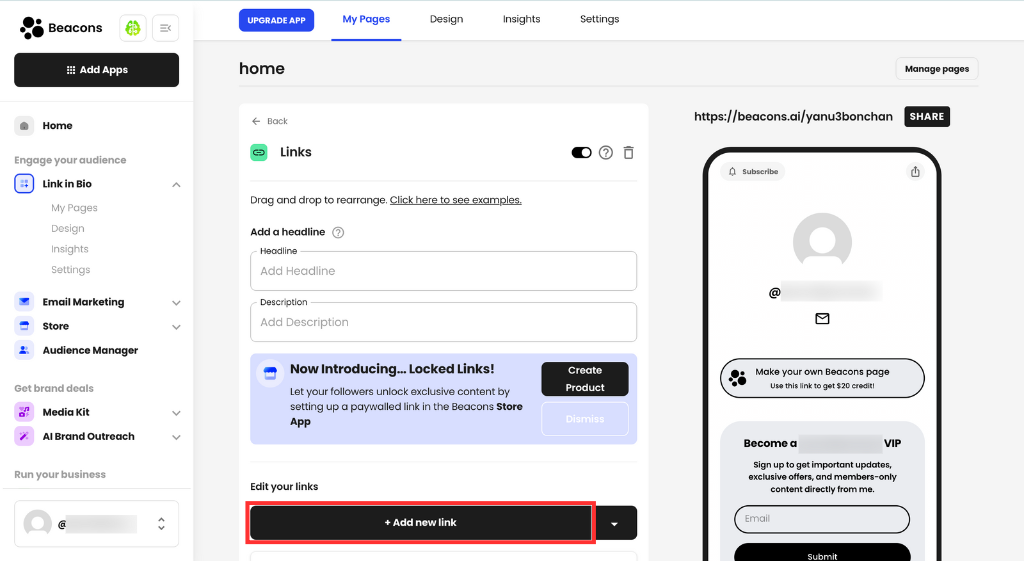Collapse the Link in Bio section
Image resolution: width=1024 pixels, height=561 pixels.
click(176, 185)
